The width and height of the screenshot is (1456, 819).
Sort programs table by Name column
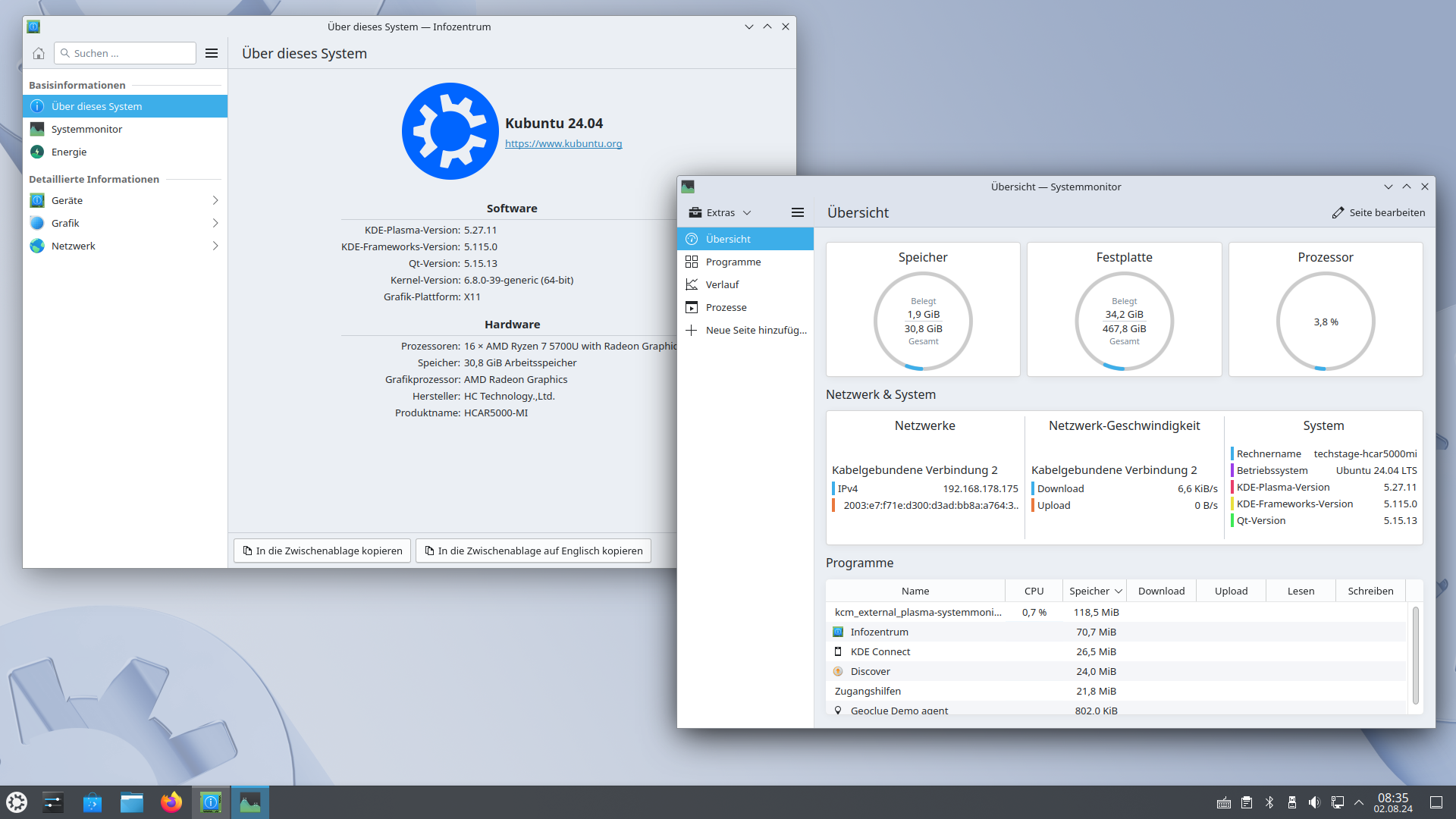pos(915,591)
